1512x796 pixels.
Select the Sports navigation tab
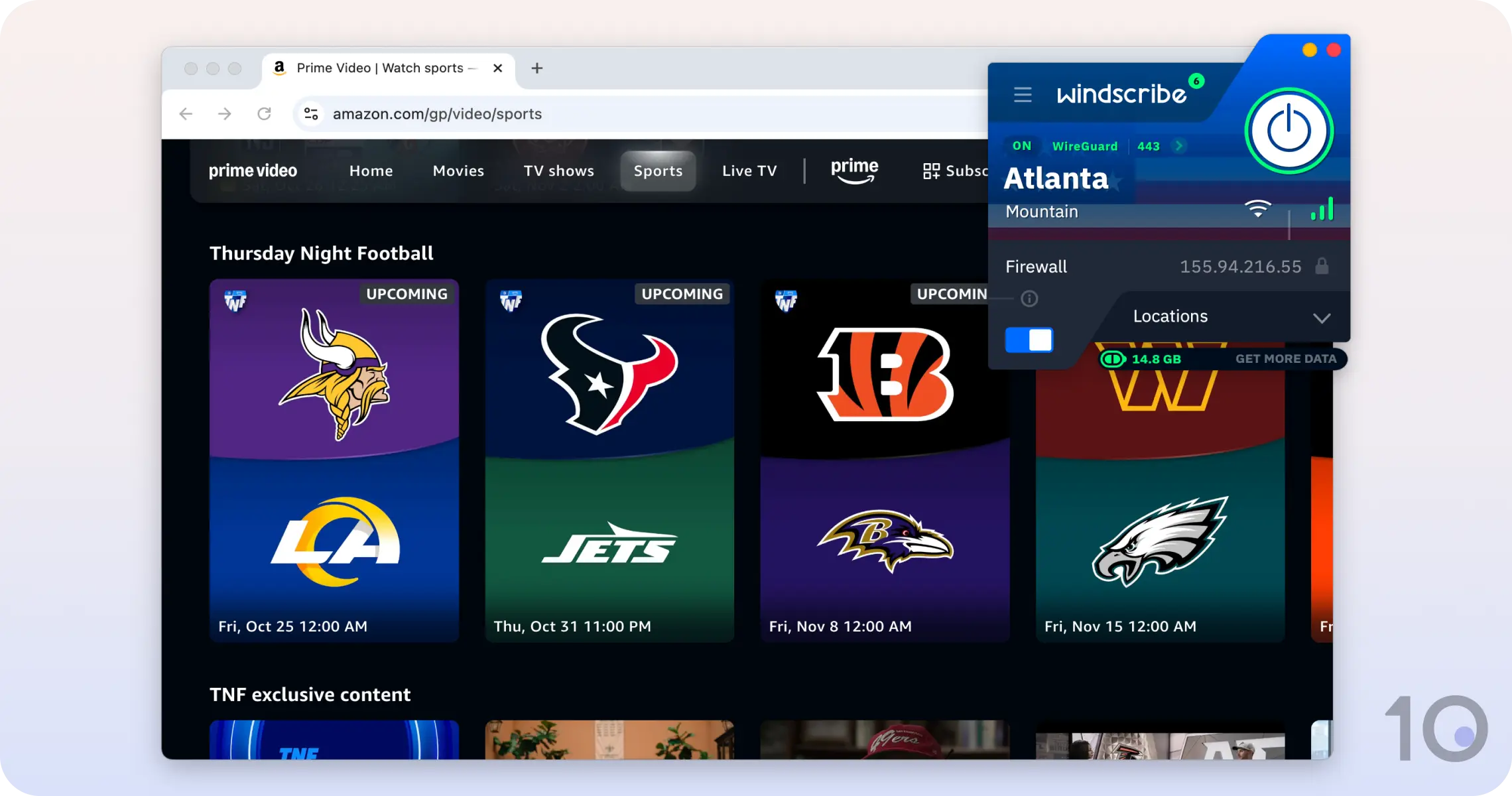point(658,171)
